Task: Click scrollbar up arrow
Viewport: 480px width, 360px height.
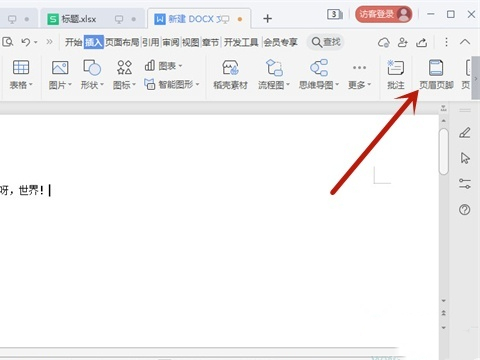Action: (443, 120)
